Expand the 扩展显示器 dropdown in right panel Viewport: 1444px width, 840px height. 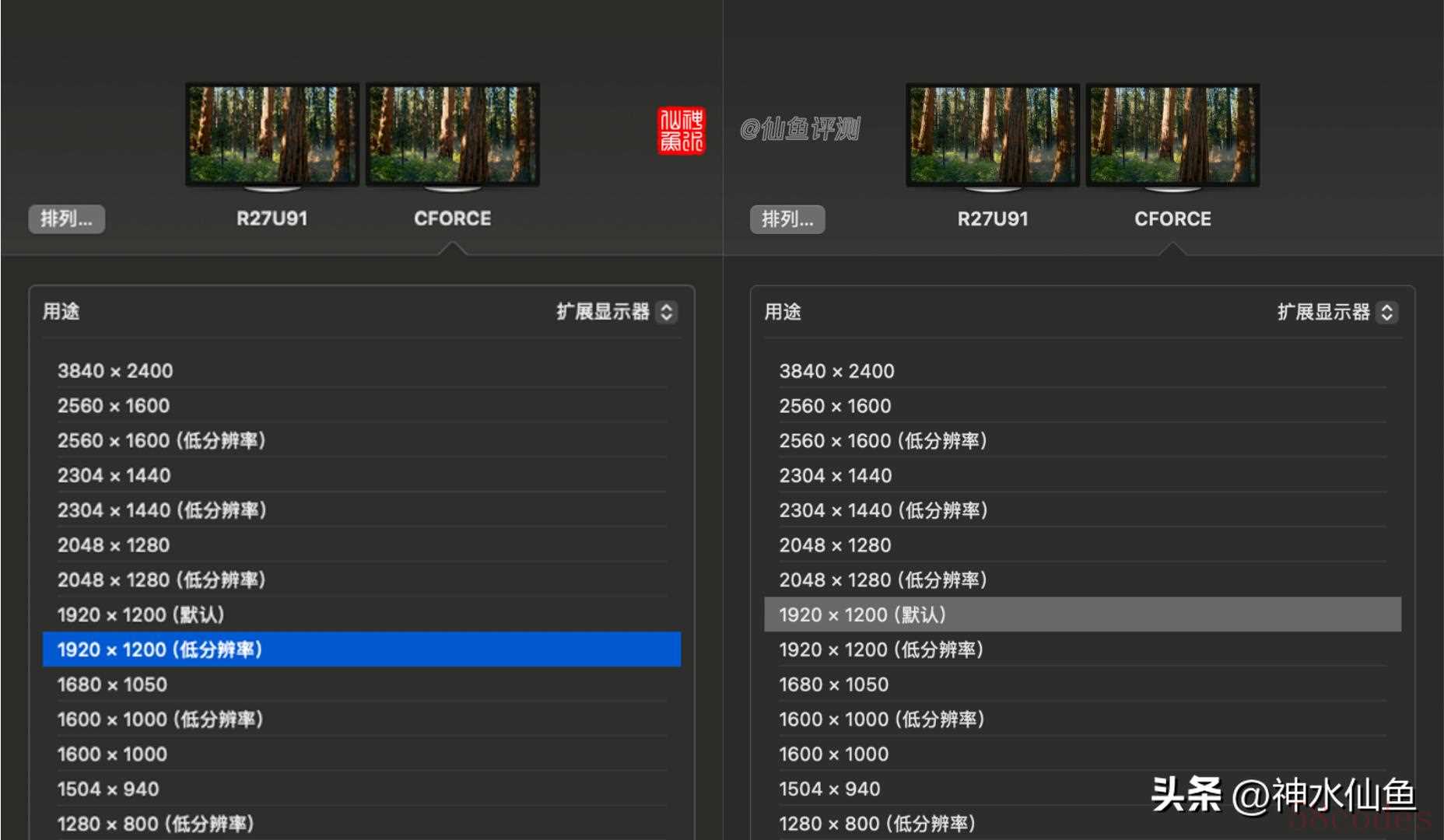point(1337,312)
